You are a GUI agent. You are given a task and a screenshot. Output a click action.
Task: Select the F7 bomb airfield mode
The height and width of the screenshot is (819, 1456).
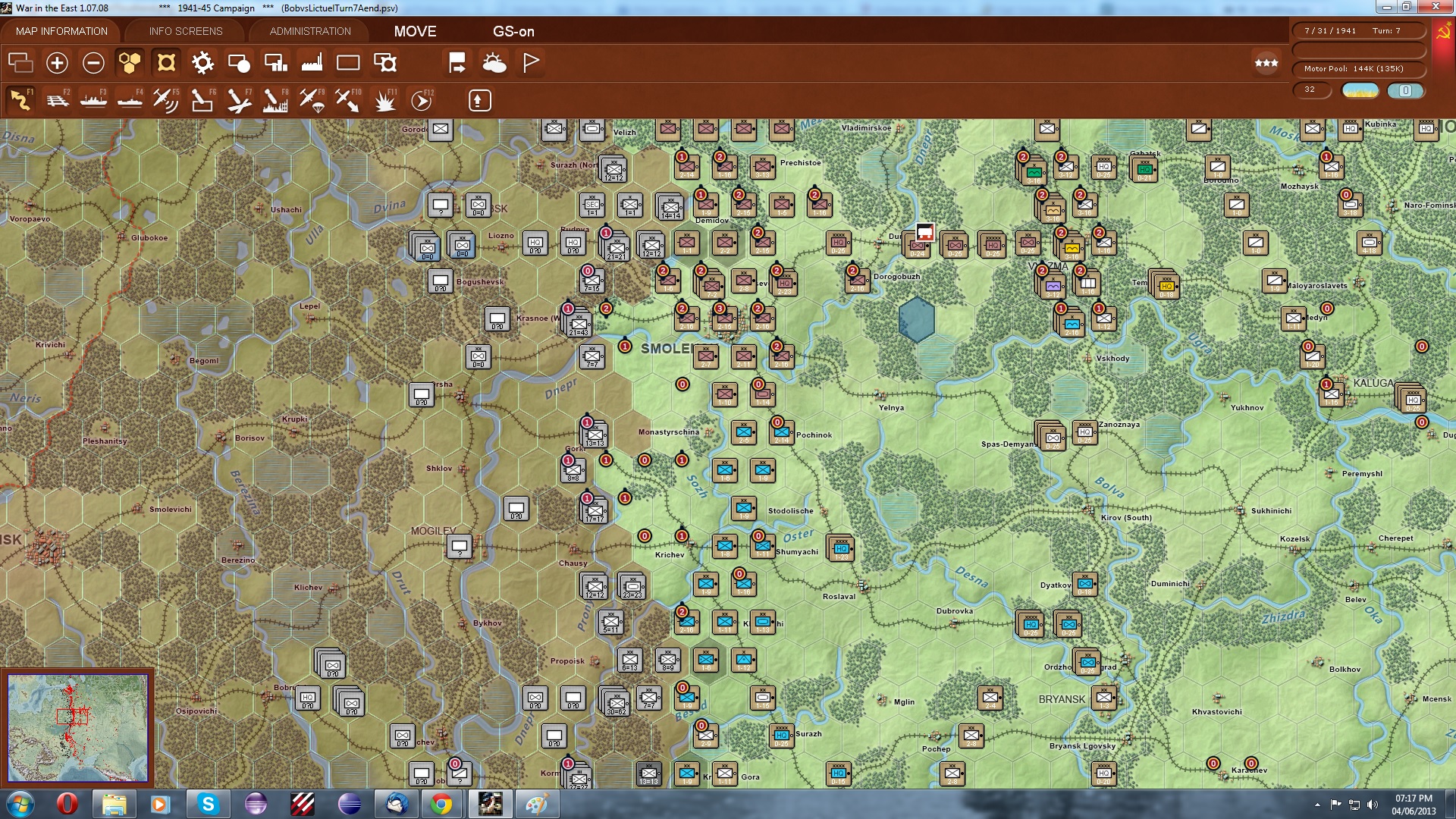tap(239, 100)
